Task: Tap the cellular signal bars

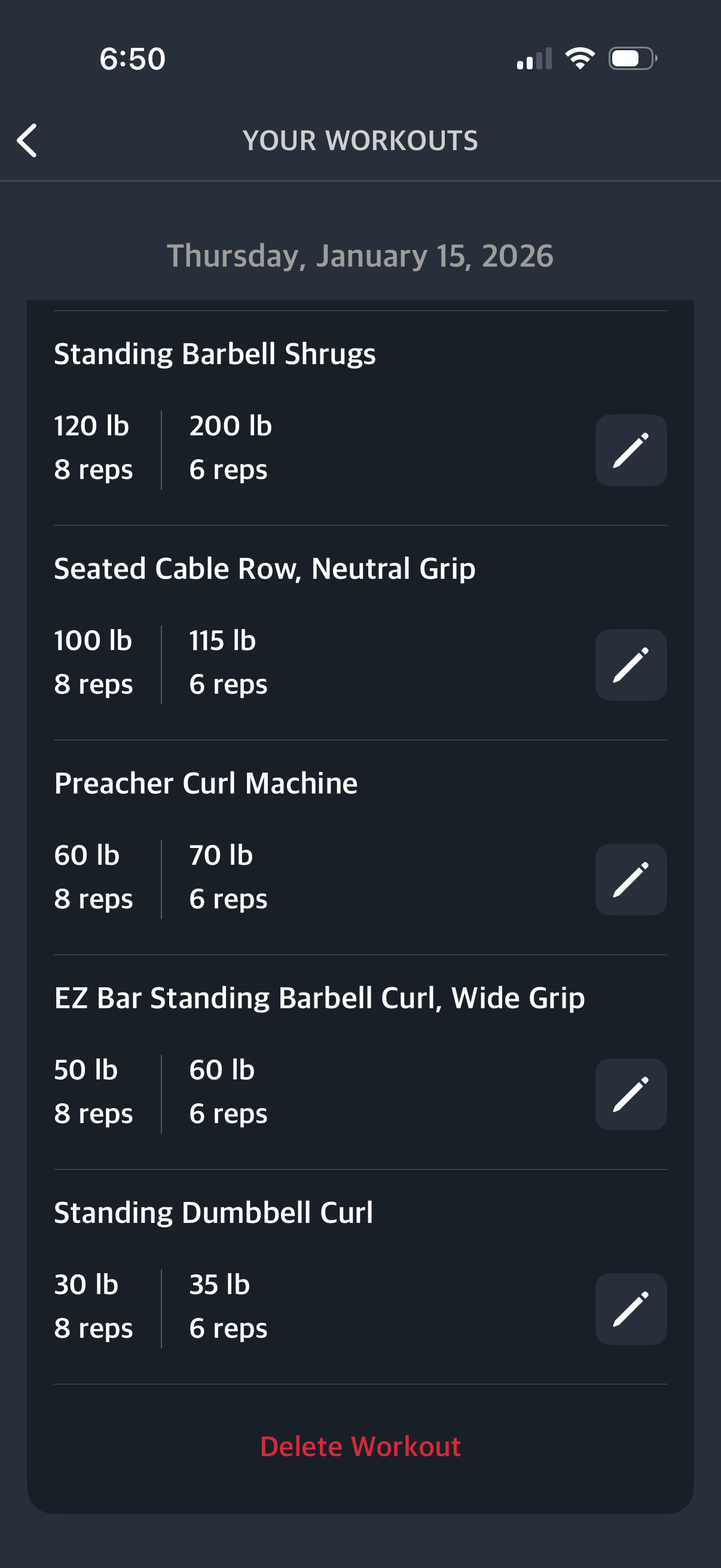Action: point(534,59)
